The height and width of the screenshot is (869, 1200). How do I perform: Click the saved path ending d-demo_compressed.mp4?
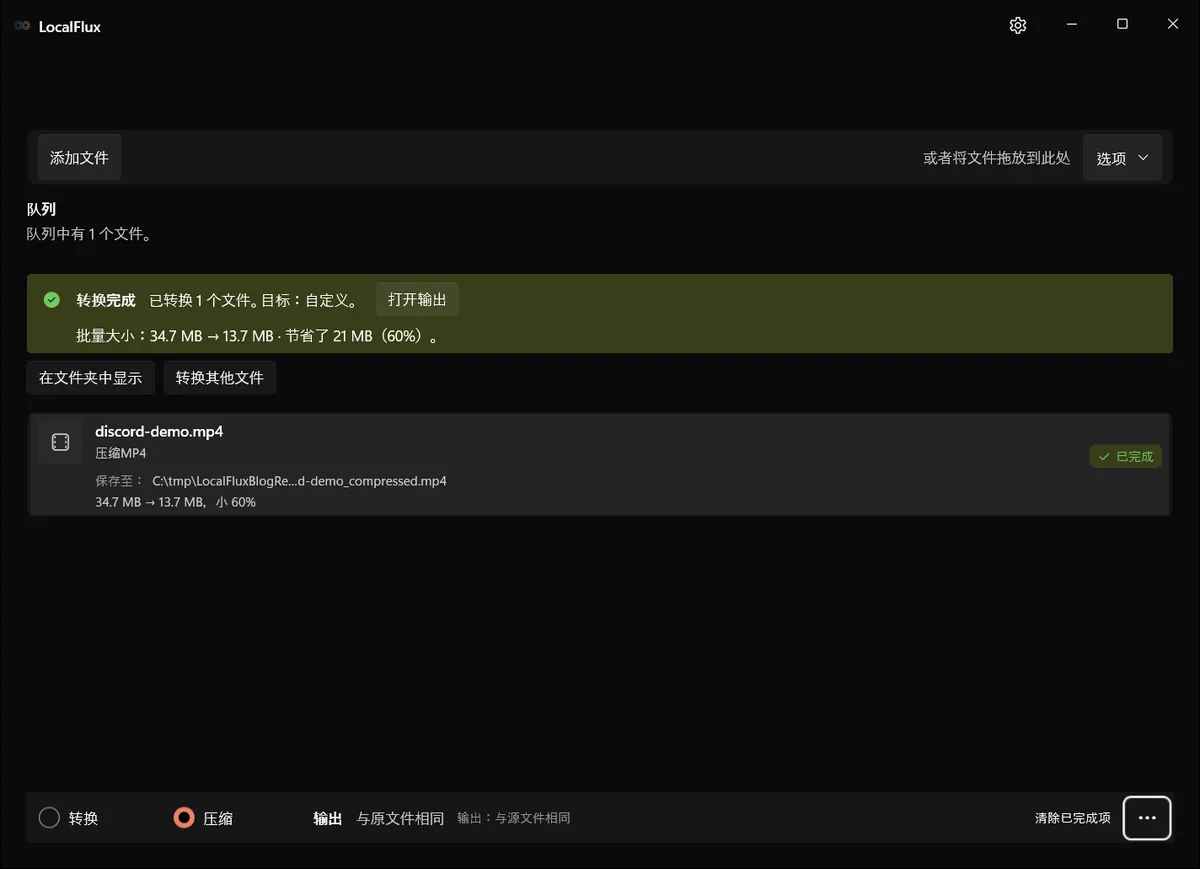[299, 481]
